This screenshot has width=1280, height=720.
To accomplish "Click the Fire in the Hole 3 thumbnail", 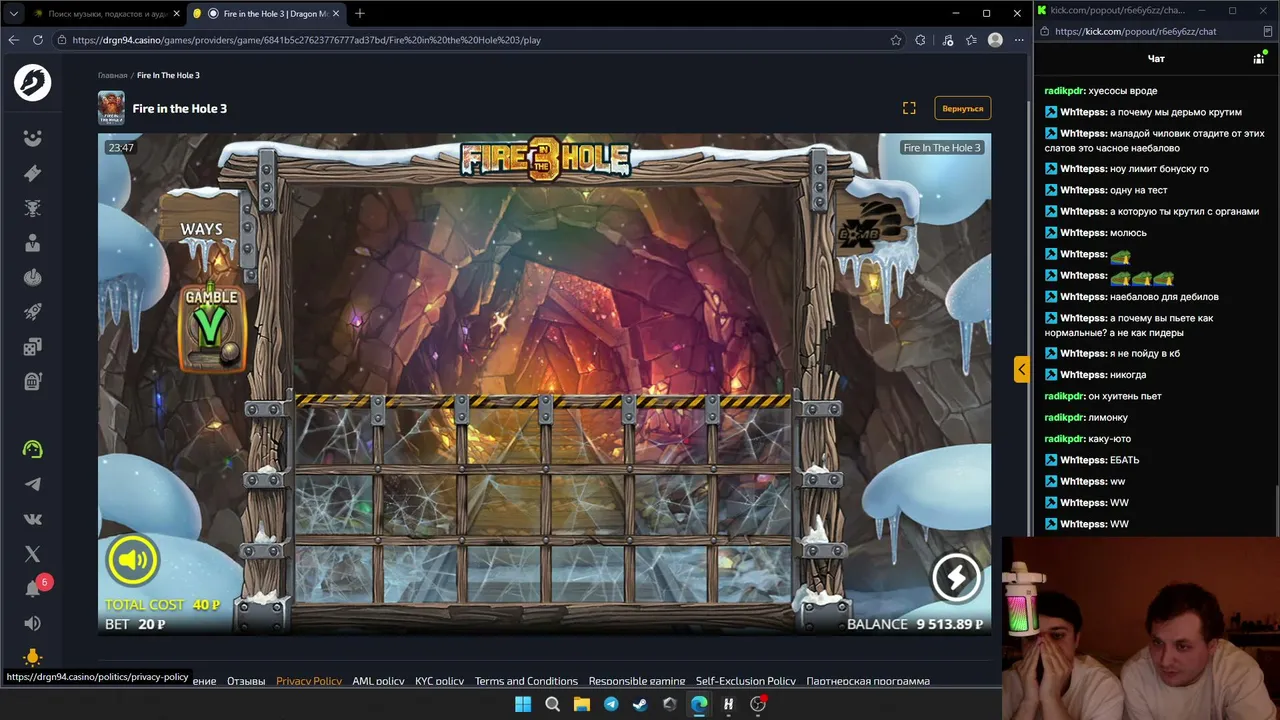I will click(111, 108).
